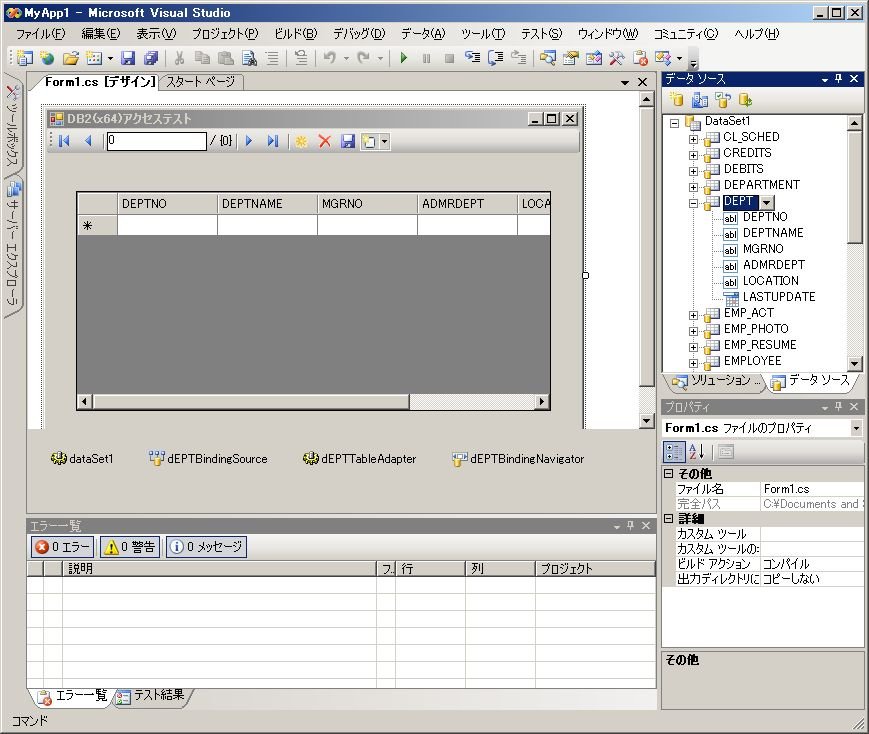Click the Open File folder icon

[70, 58]
